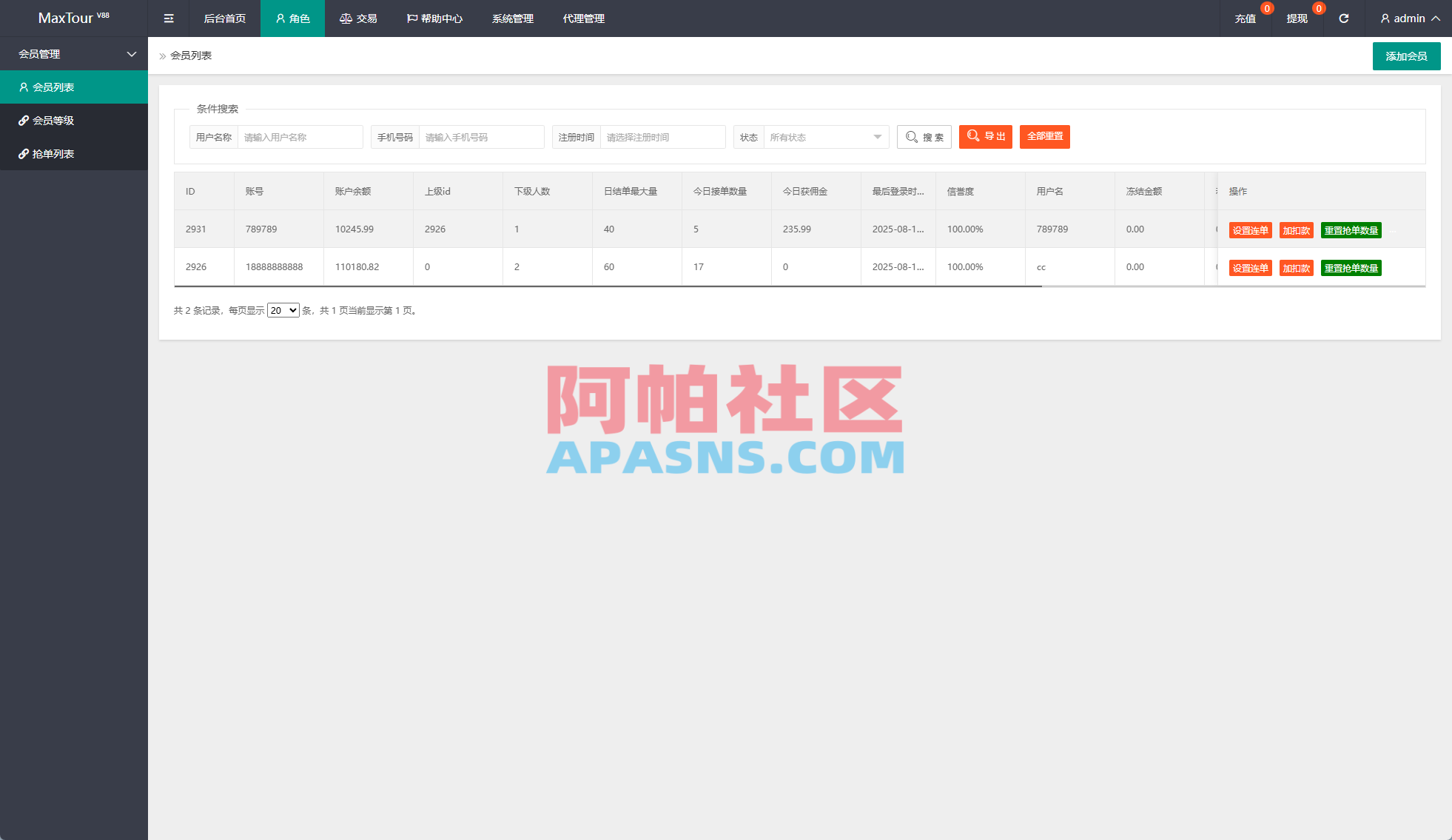Switch to 代理管理 in top navigation
Screen dimensions: 1452x840
(582, 19)
